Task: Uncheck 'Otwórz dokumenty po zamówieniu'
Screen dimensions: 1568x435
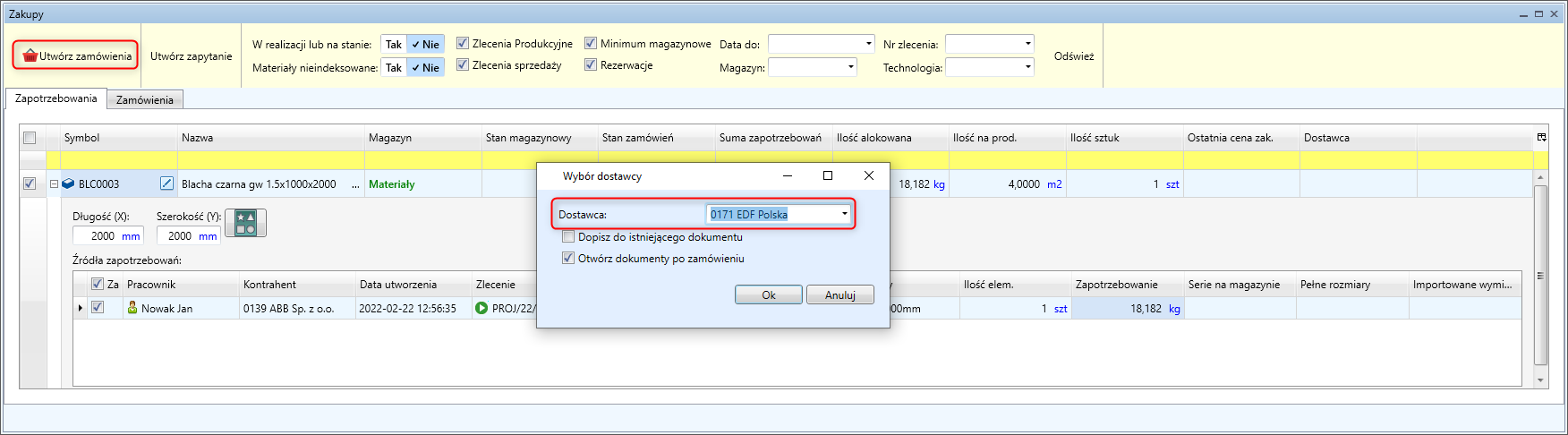Action: [x=568, y=259]
